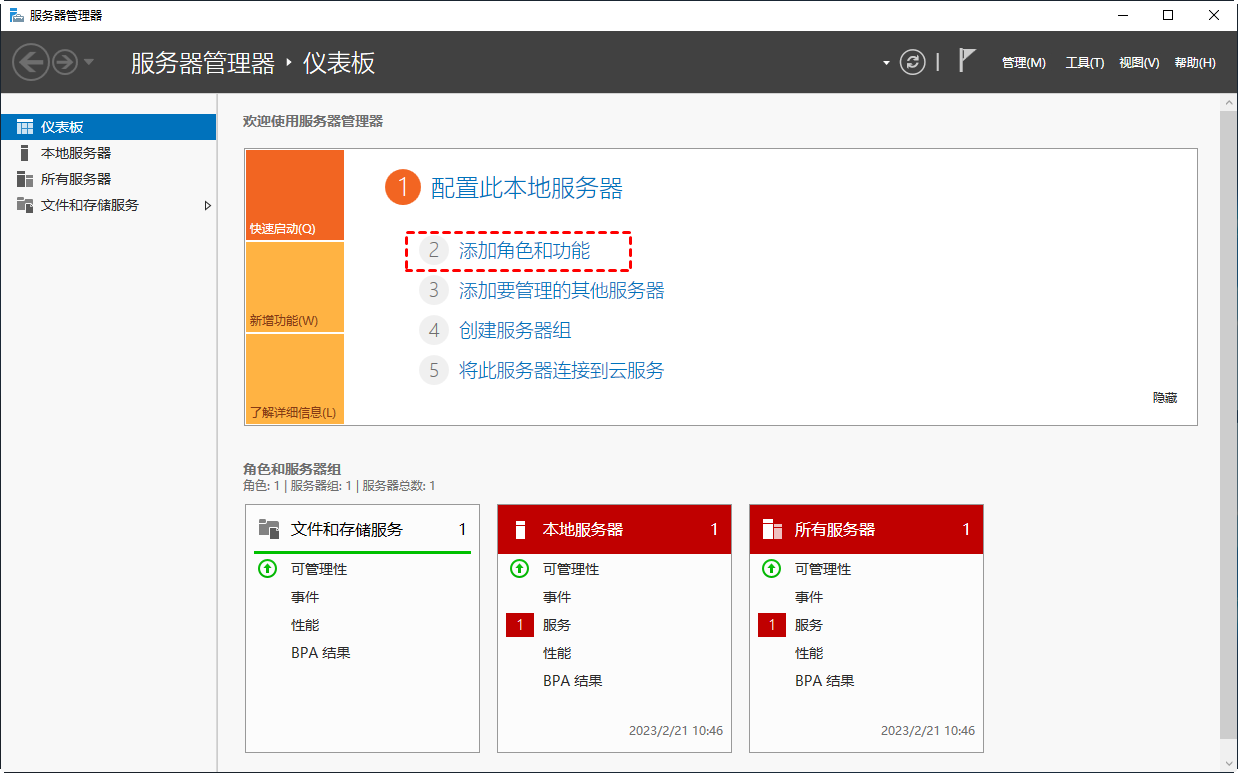Click 可管理性 in 本地服务器 tile
The image size is (1238, 773).
coord(571,569)
